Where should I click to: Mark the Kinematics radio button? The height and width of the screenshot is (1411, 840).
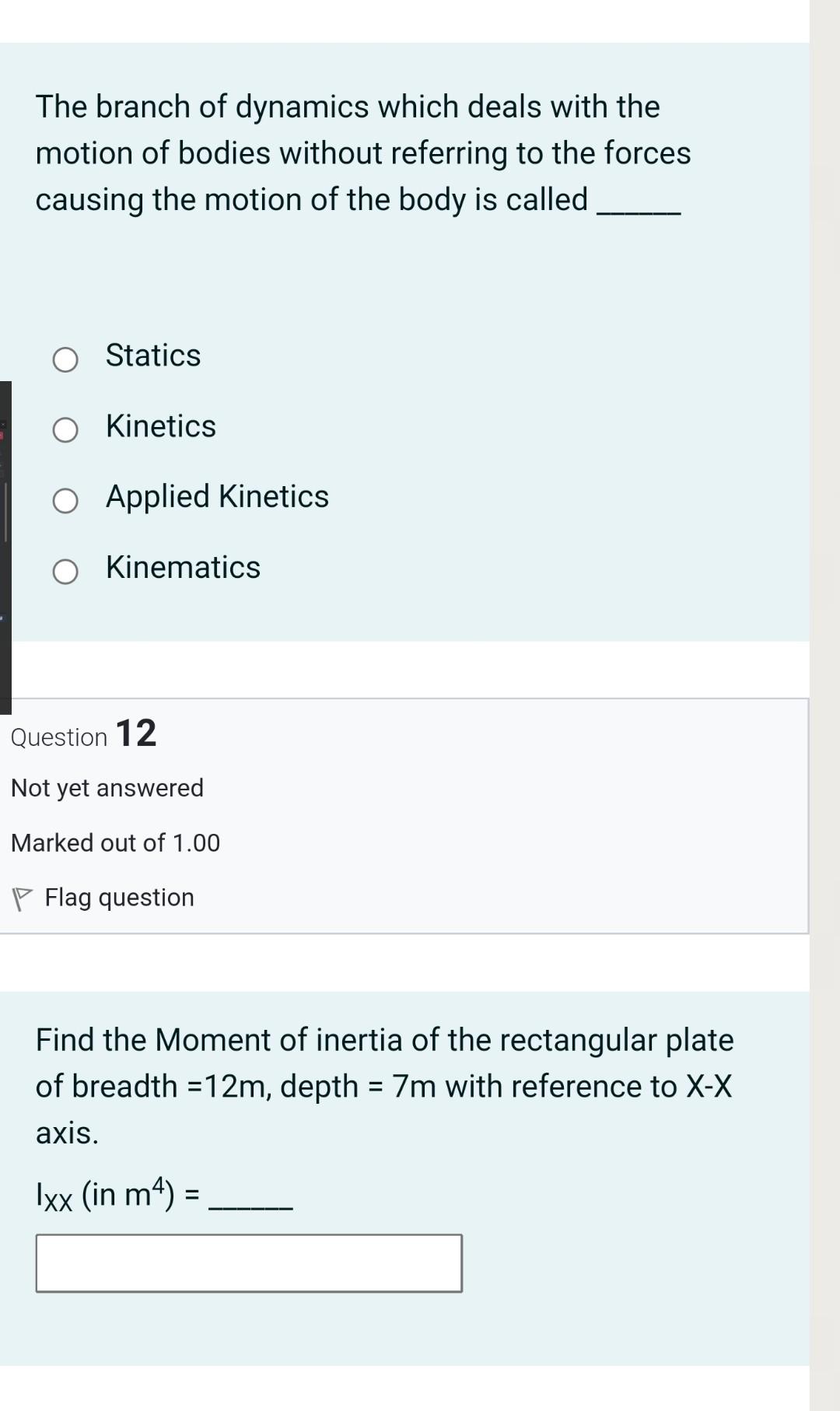65,572
